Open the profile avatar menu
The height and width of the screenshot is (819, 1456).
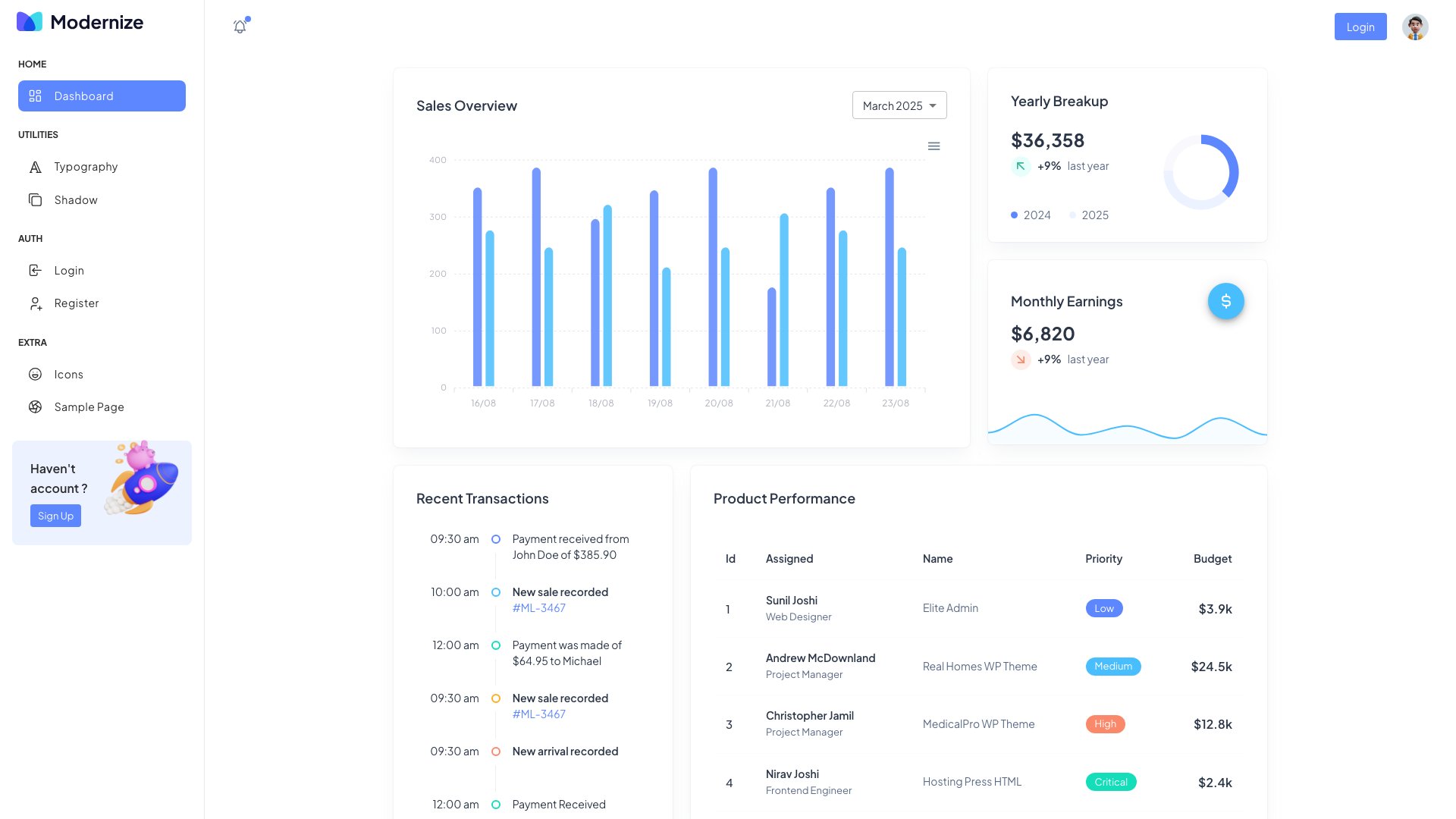[x=1415, y=27]
